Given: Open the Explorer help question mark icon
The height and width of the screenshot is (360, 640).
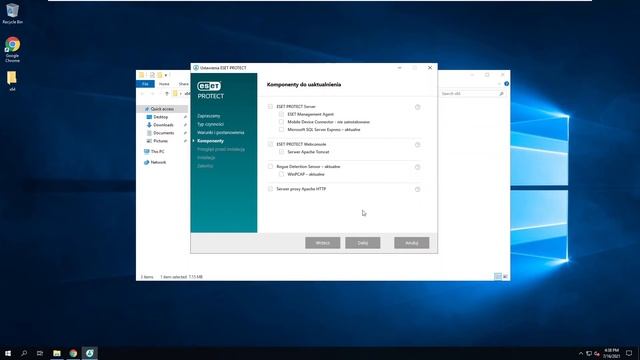Looking at the screenshot, I should coord(506,84).
